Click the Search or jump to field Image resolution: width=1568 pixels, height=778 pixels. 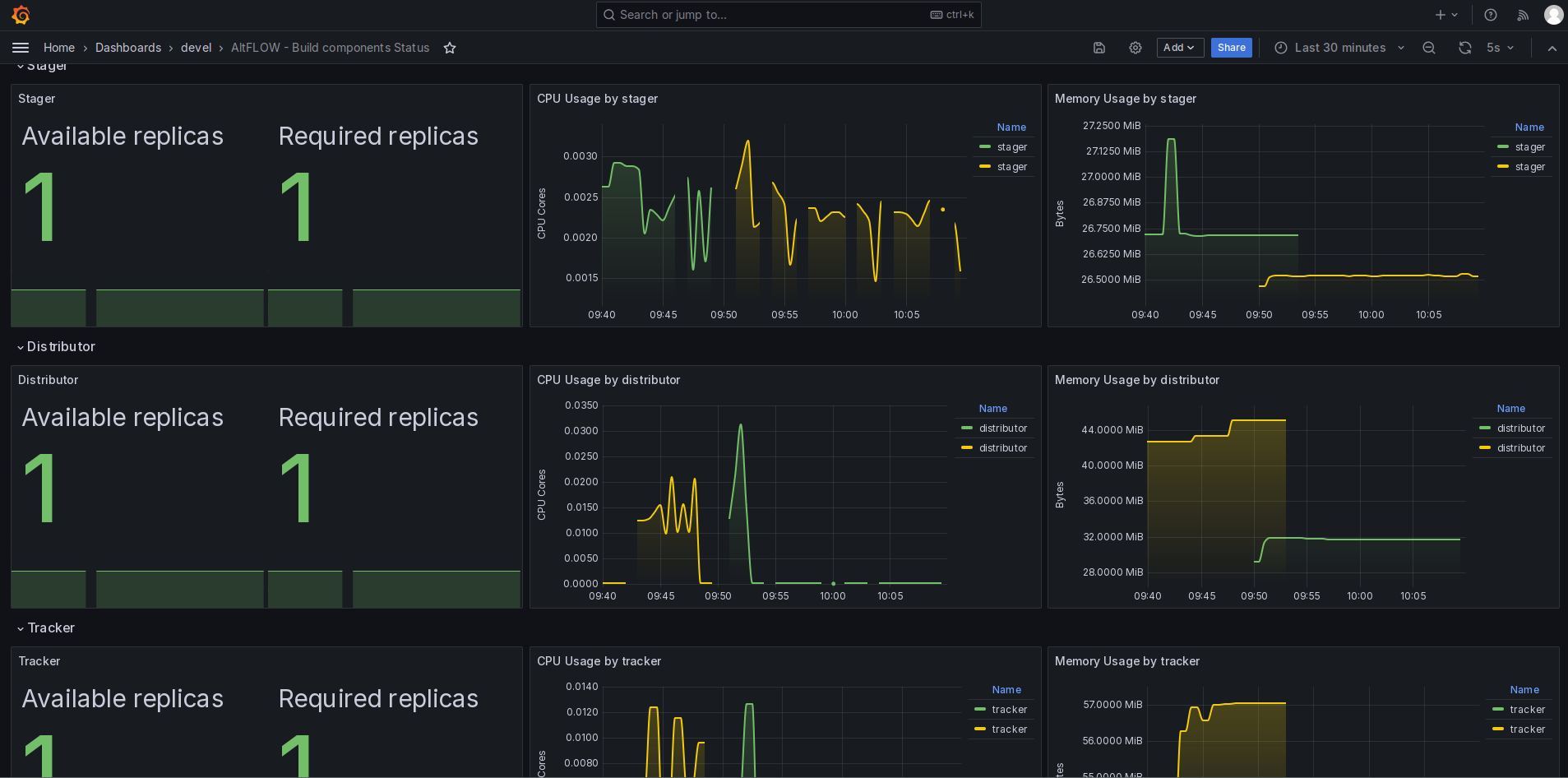[x=789, y=15]
